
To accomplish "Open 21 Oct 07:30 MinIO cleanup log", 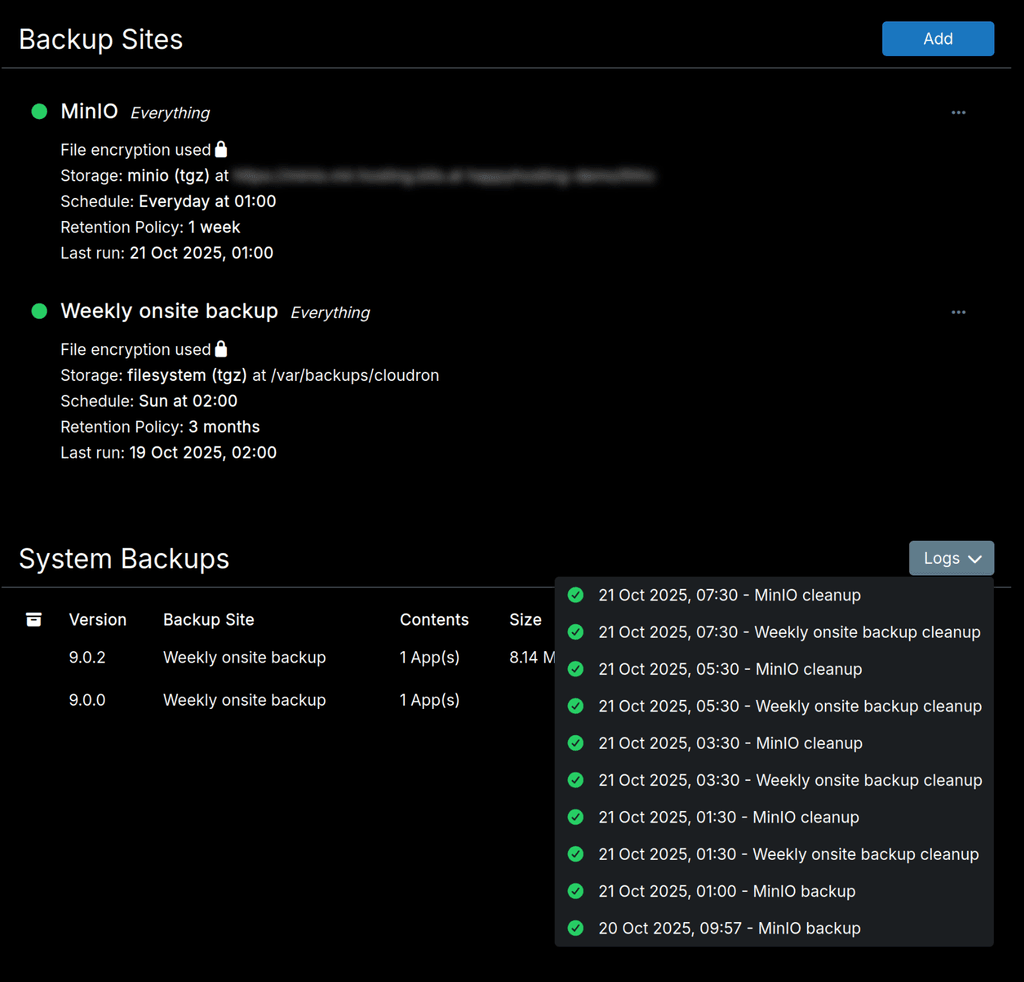I will pos(729,595).
